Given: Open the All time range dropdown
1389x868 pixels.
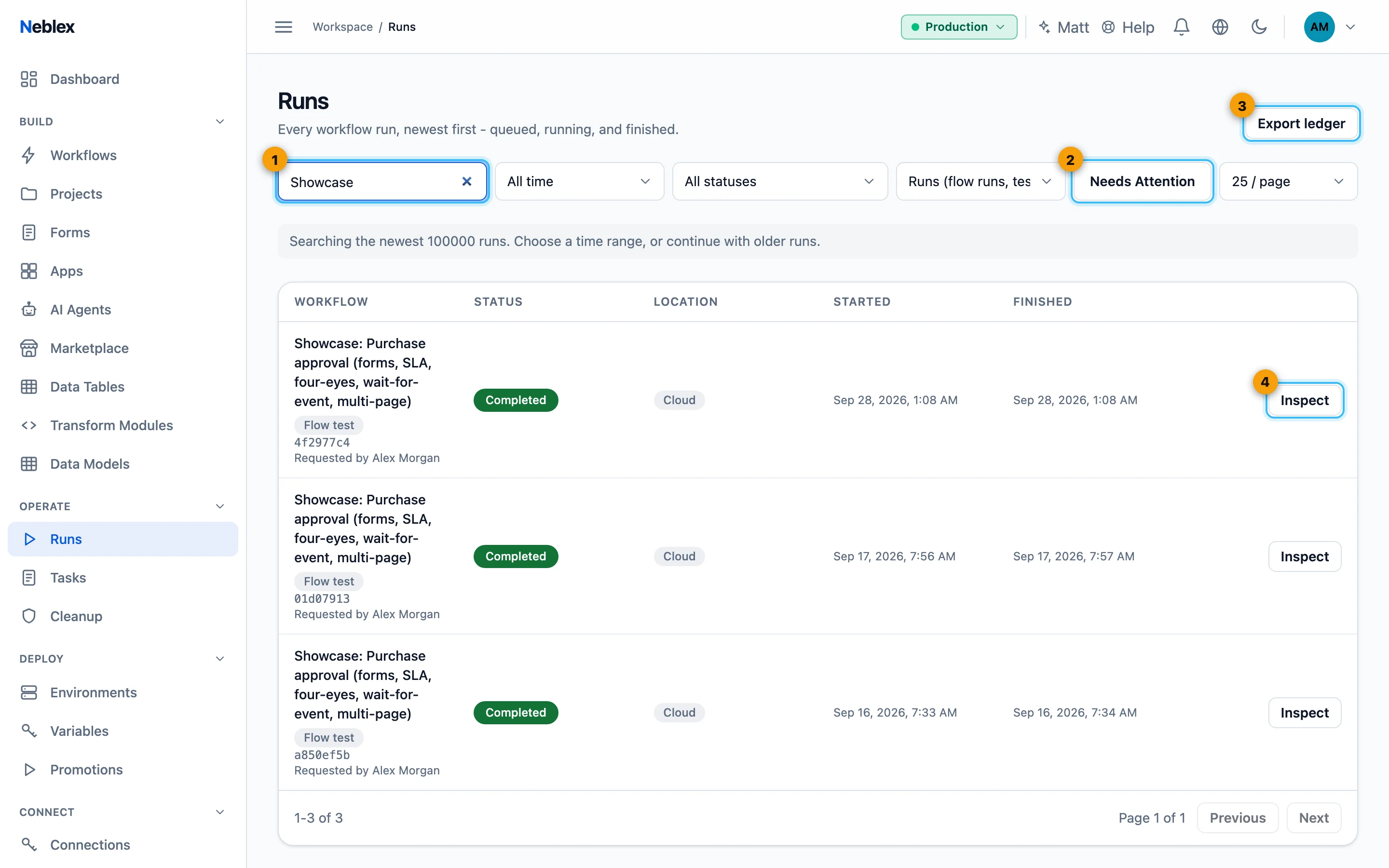Looking at the screenshot, I should click(x=579, y=181).
